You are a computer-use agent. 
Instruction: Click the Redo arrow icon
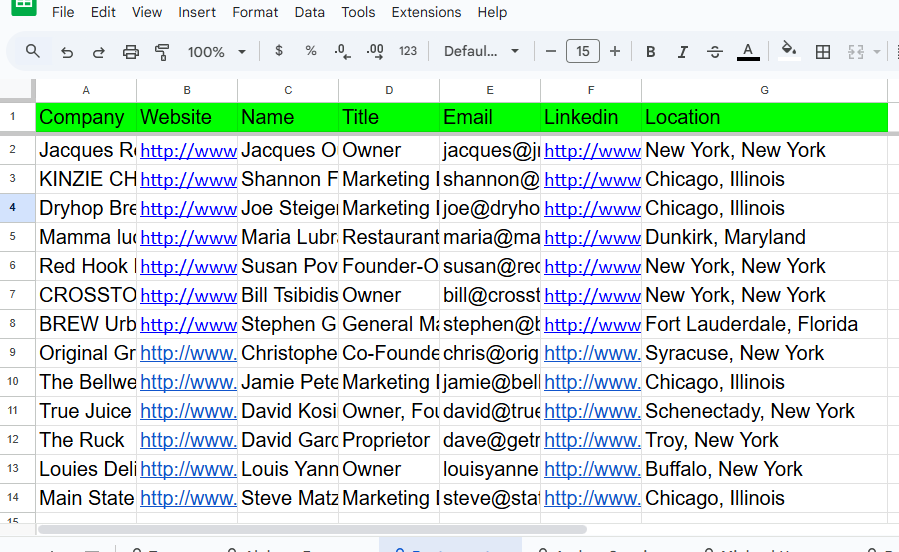(99, 52)
